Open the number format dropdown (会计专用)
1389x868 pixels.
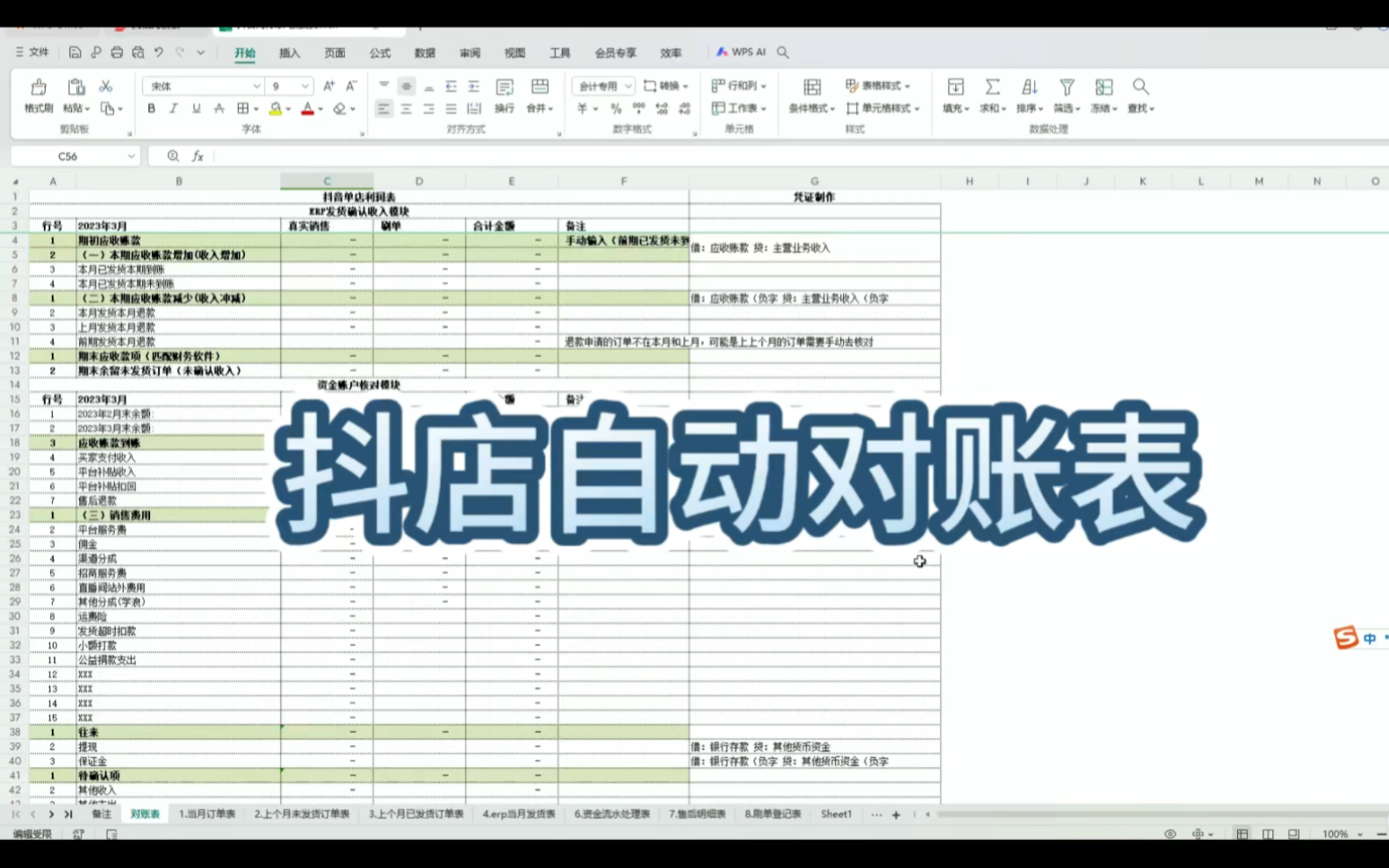click(628, 86)
